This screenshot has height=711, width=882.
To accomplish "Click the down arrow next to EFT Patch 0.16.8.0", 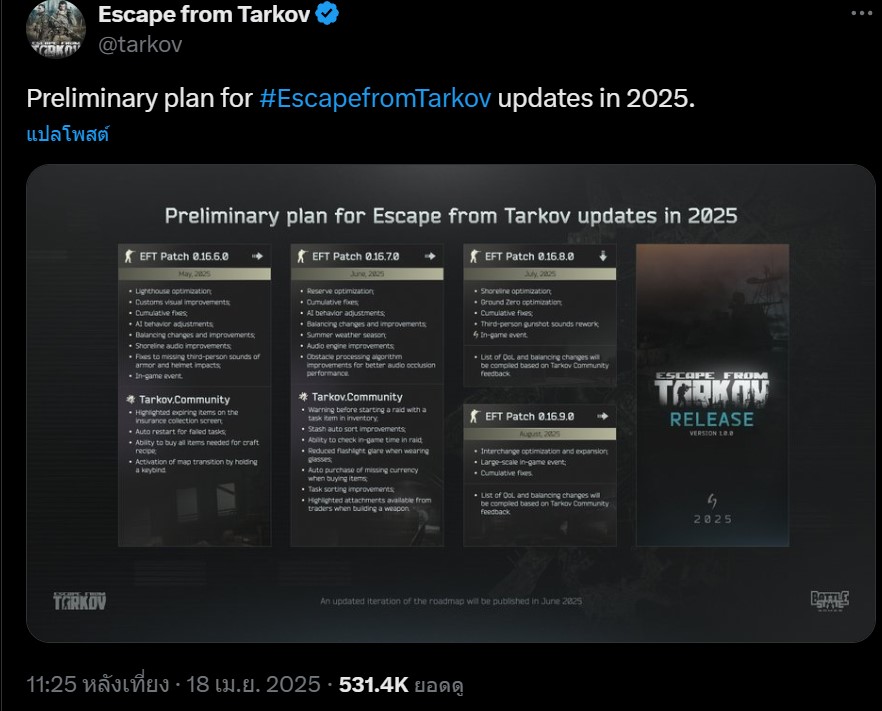I will pyautogui.click(x=603, y=256).
